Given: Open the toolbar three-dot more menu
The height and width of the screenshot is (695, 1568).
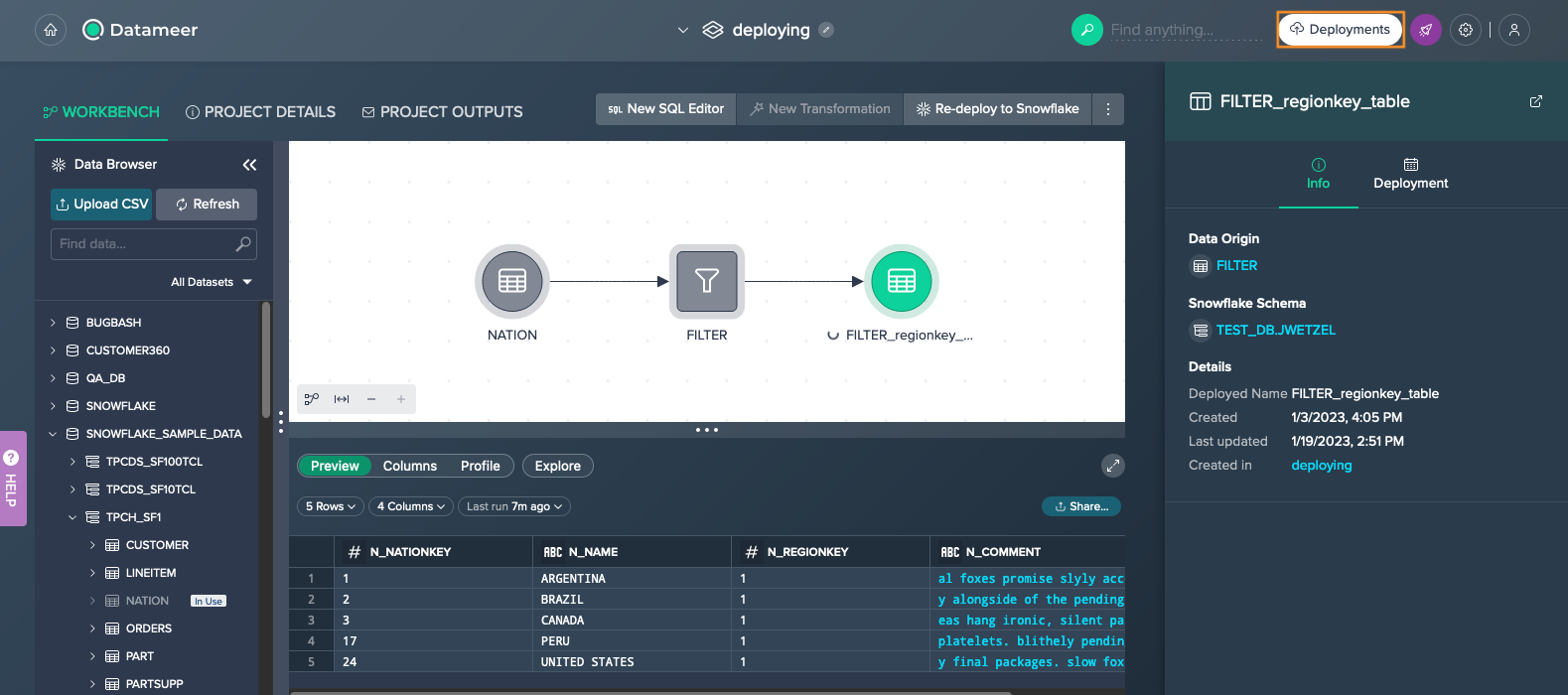Looking at the screenshot, I should (1108, 109).
